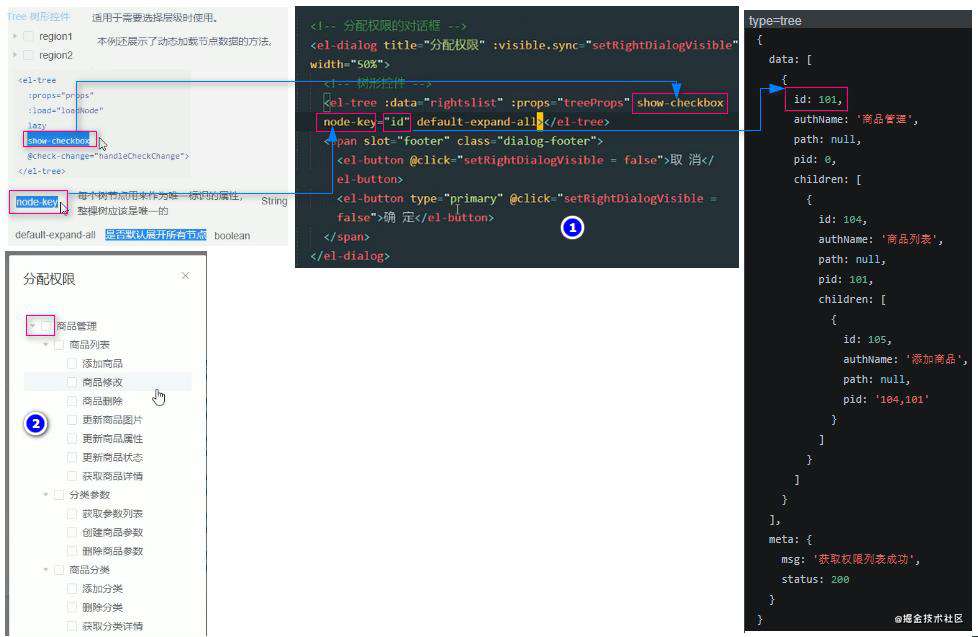The image size is (978, 637).
Task: Click id: 101 in the JSON
Action: (818, 99)
